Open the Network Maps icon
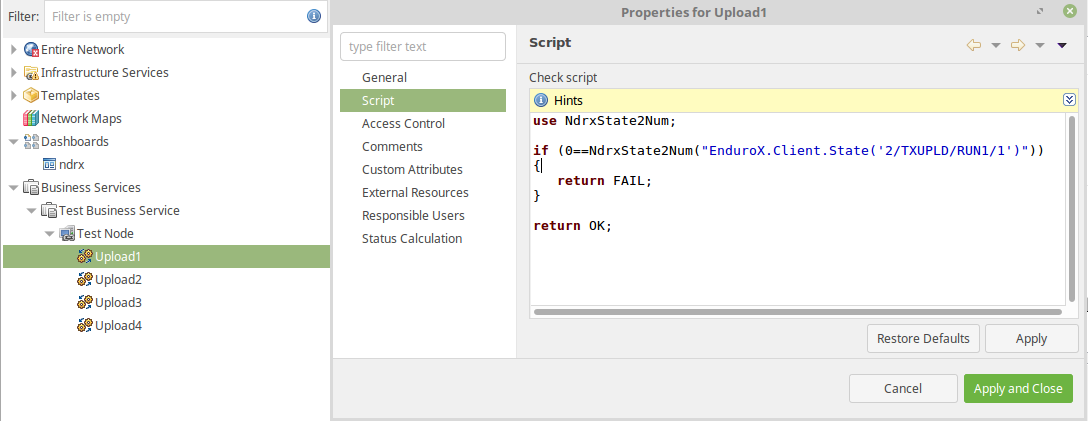1088x421 pixels. pos(31,118)
